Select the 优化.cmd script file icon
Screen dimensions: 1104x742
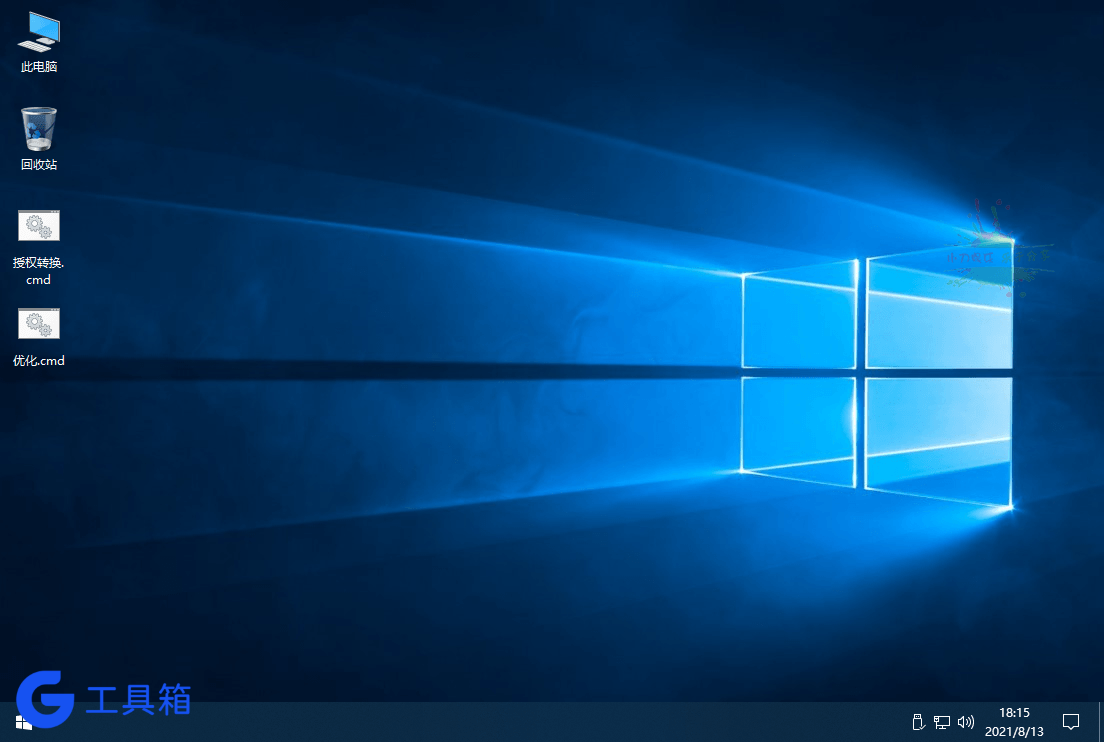coord(39,338)
